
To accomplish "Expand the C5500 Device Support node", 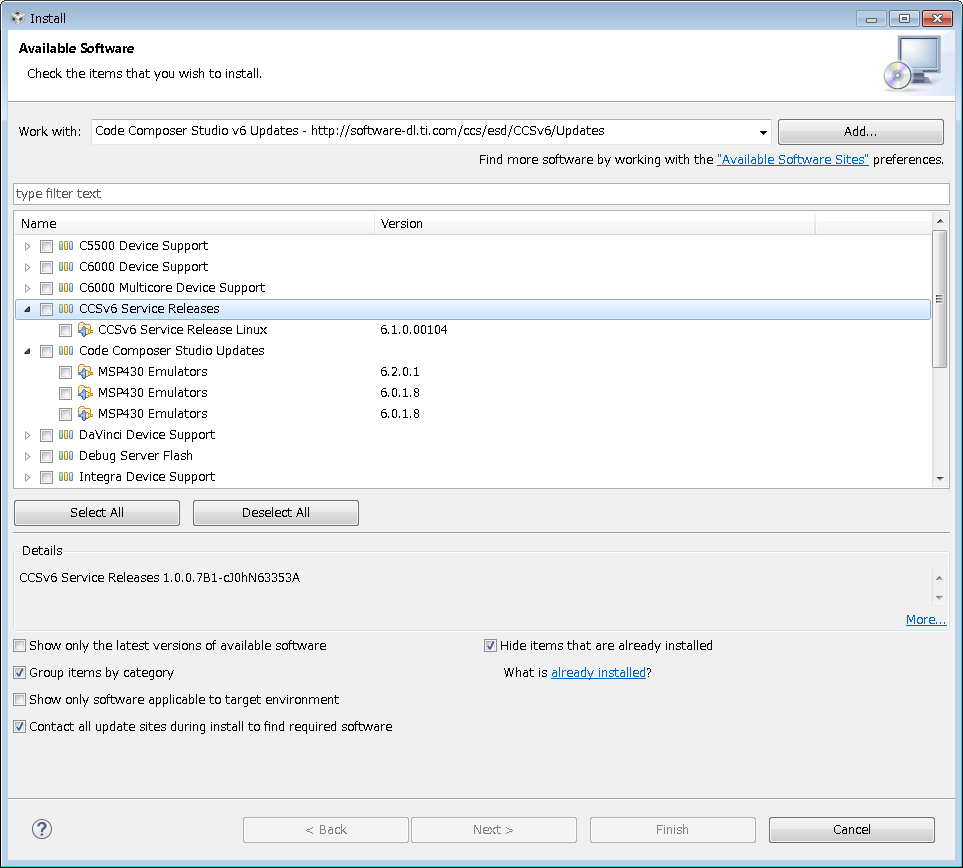I will point(27,246).
